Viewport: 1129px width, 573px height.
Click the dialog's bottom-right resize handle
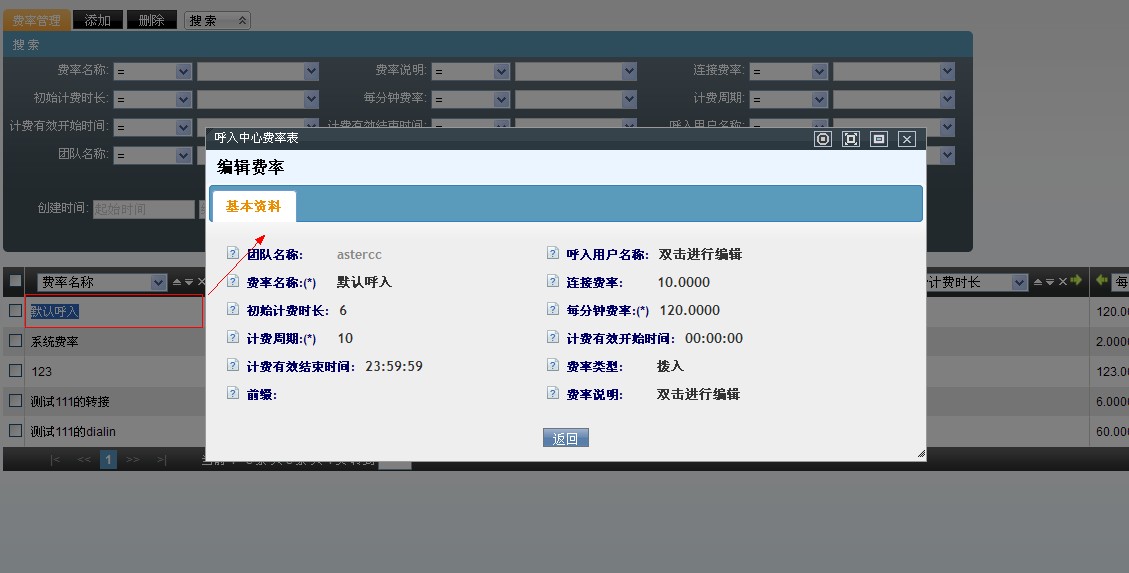pos(920,455)
